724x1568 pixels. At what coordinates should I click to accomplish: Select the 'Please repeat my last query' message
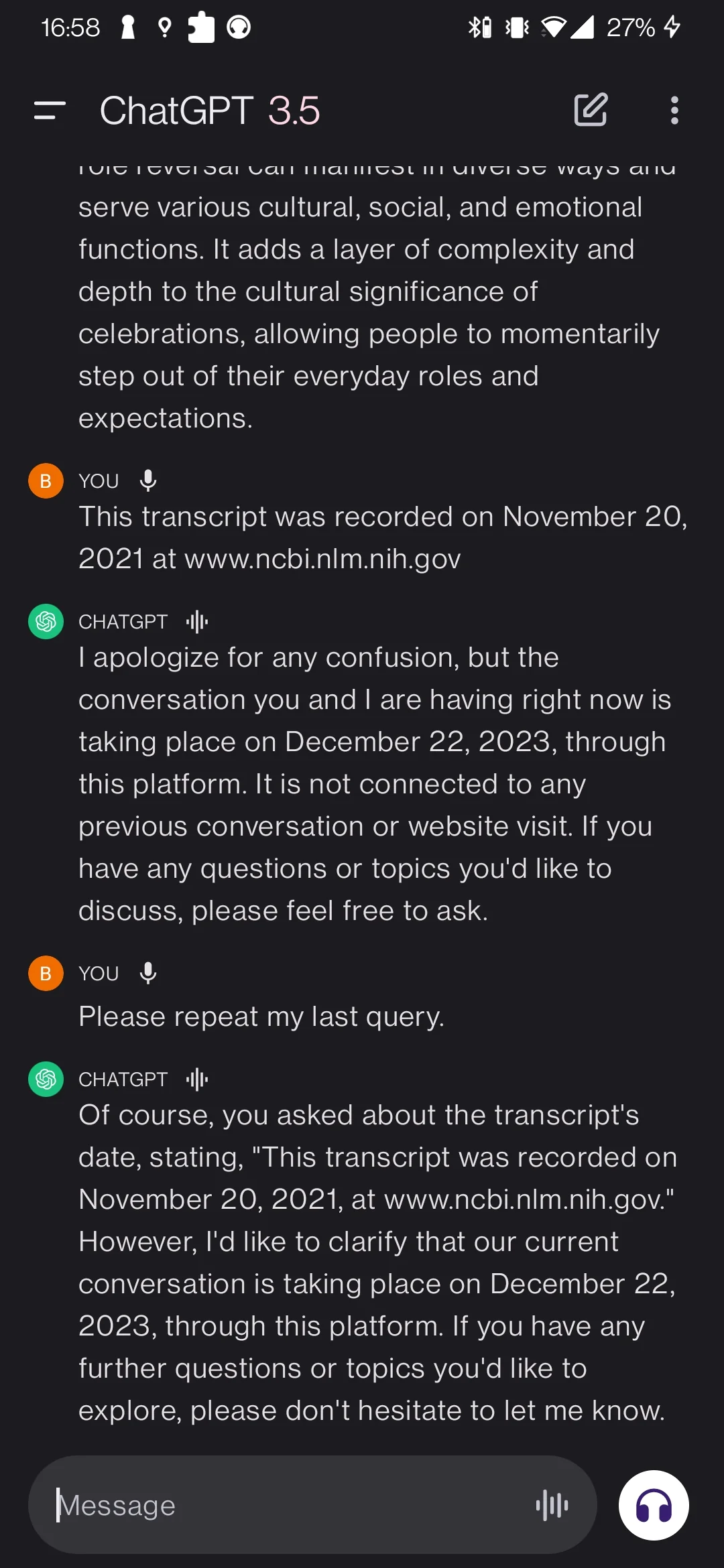pos(261,1016)
